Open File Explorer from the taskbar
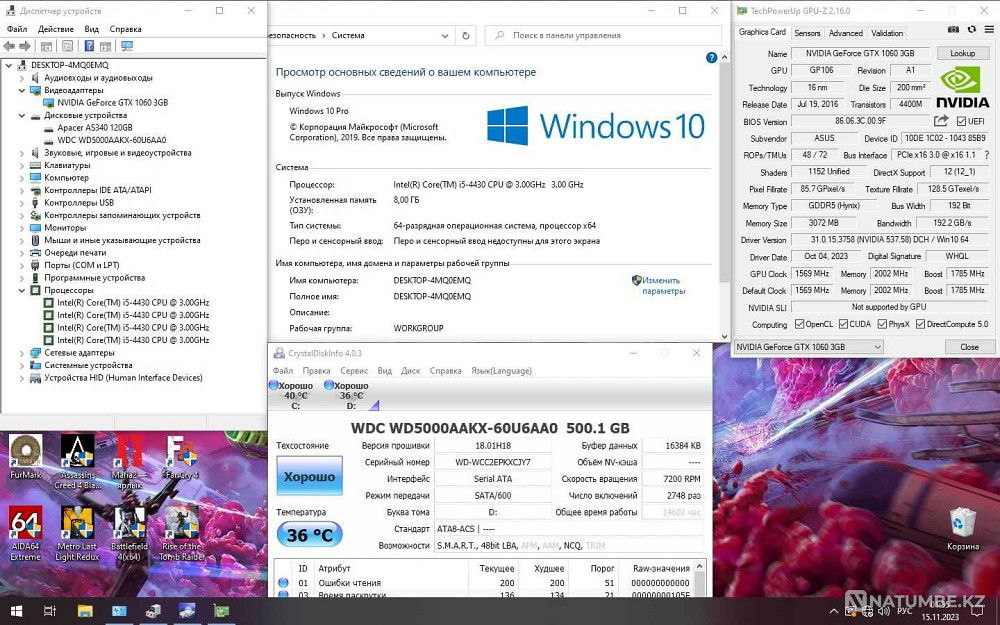The width and height of the screenshot is (1000, 625). click(85, 610)
